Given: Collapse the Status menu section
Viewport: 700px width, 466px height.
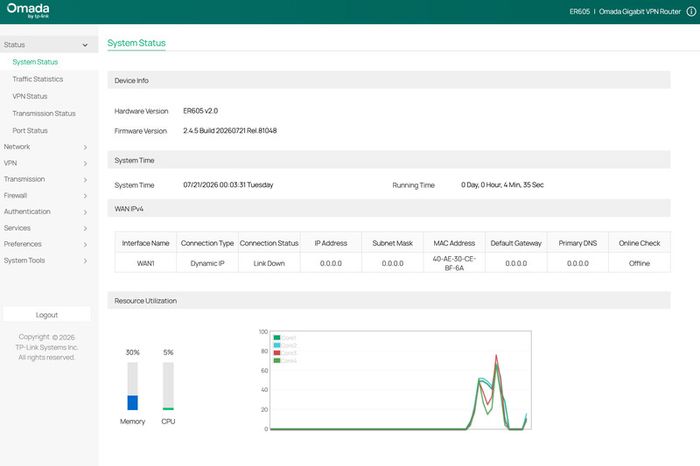Looking at the screenshot, I should [49, 45].
